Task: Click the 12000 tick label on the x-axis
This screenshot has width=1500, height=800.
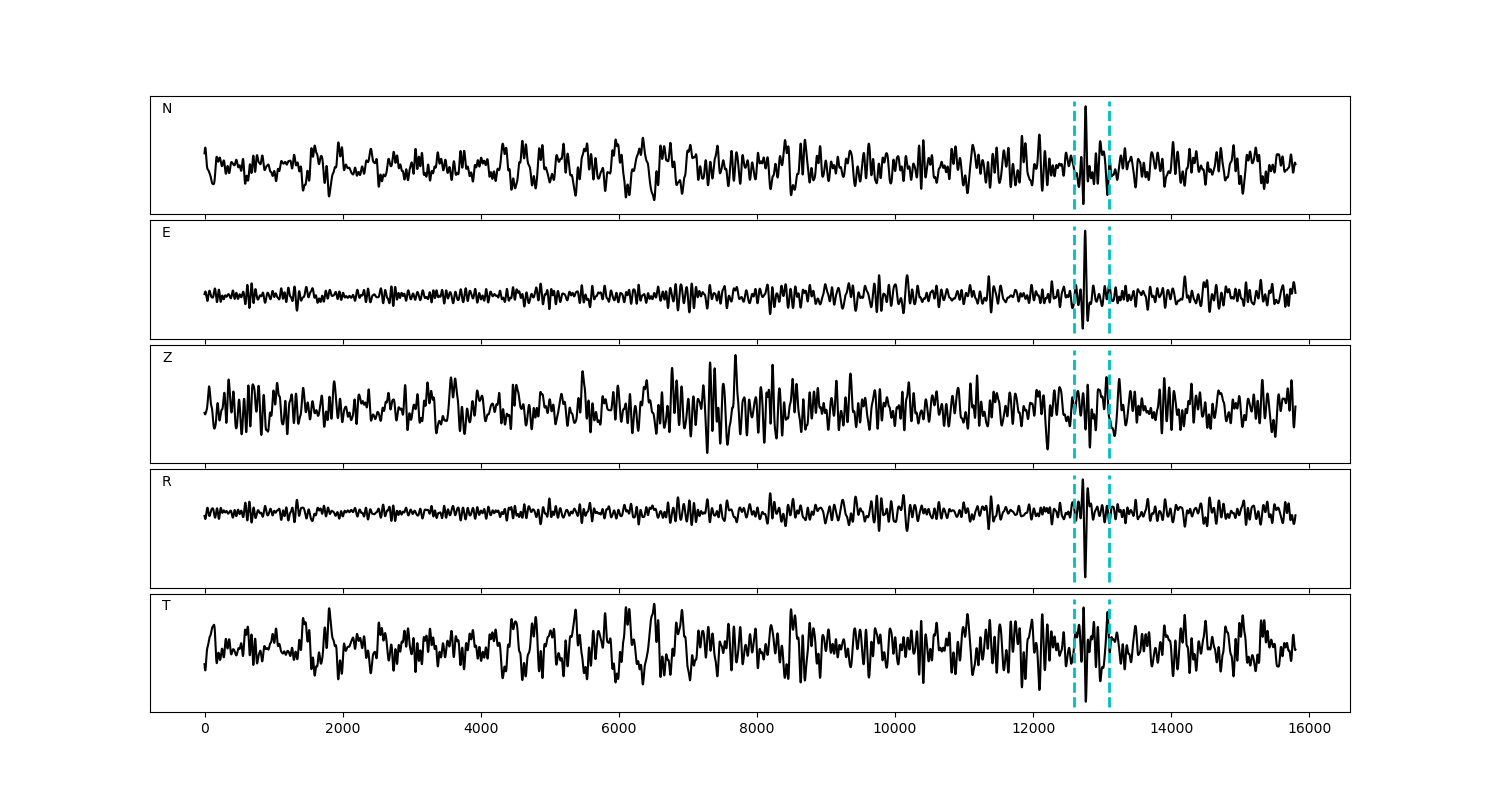Action: pos(1033,729)
